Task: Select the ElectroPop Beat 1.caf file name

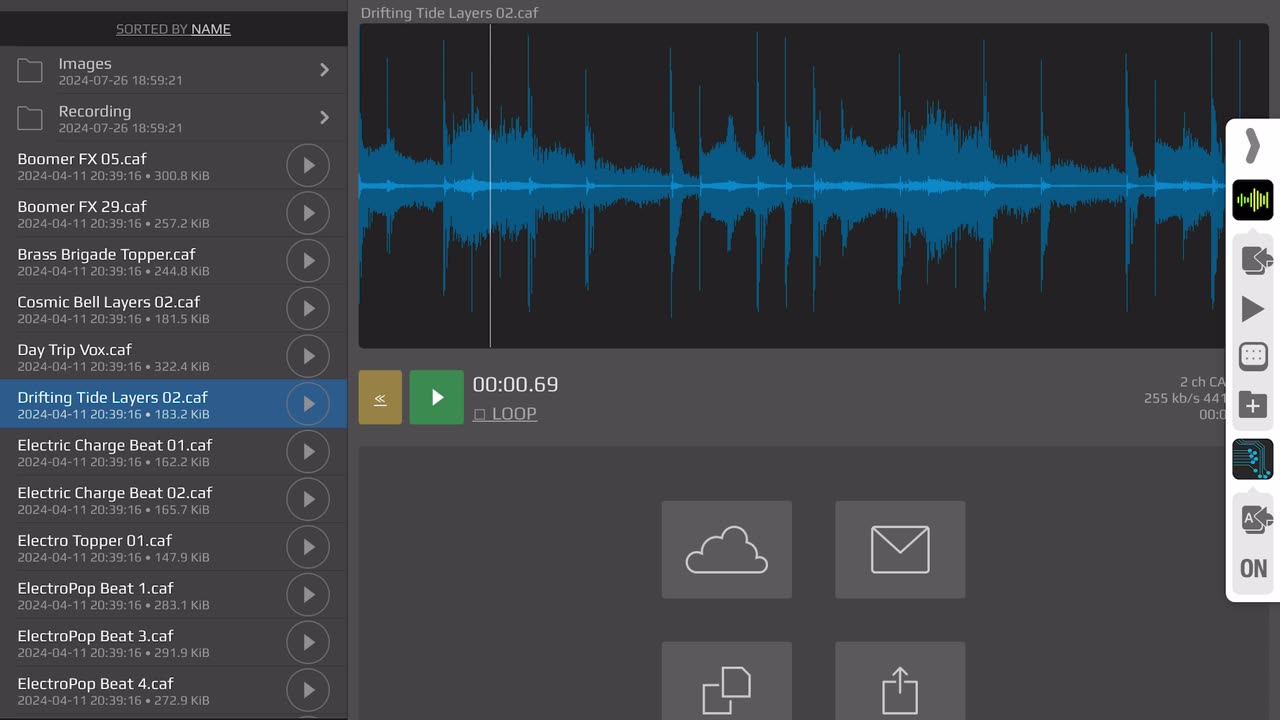Action: (96, 589)
